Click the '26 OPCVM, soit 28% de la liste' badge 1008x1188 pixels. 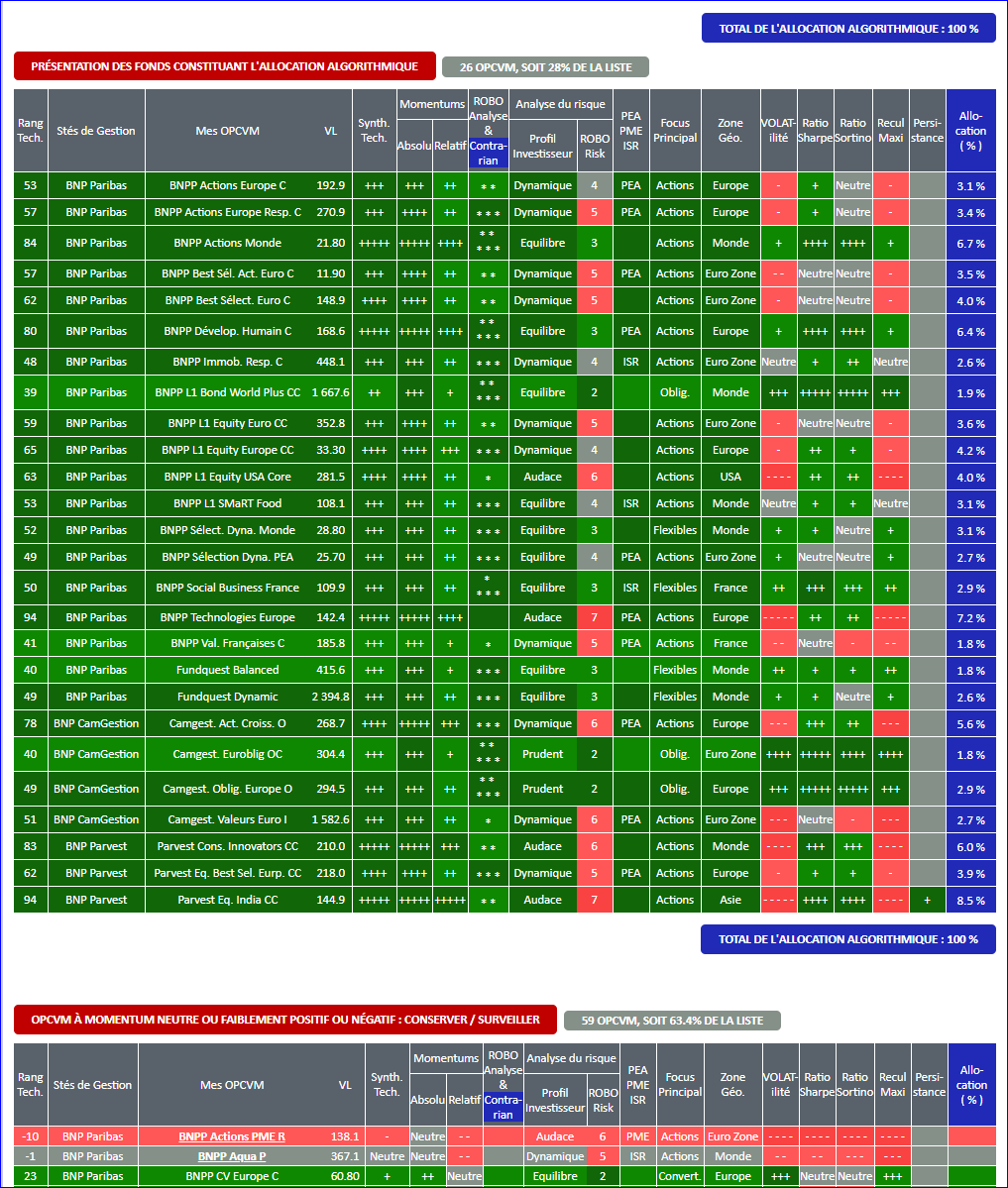click(x=546, y=67)
